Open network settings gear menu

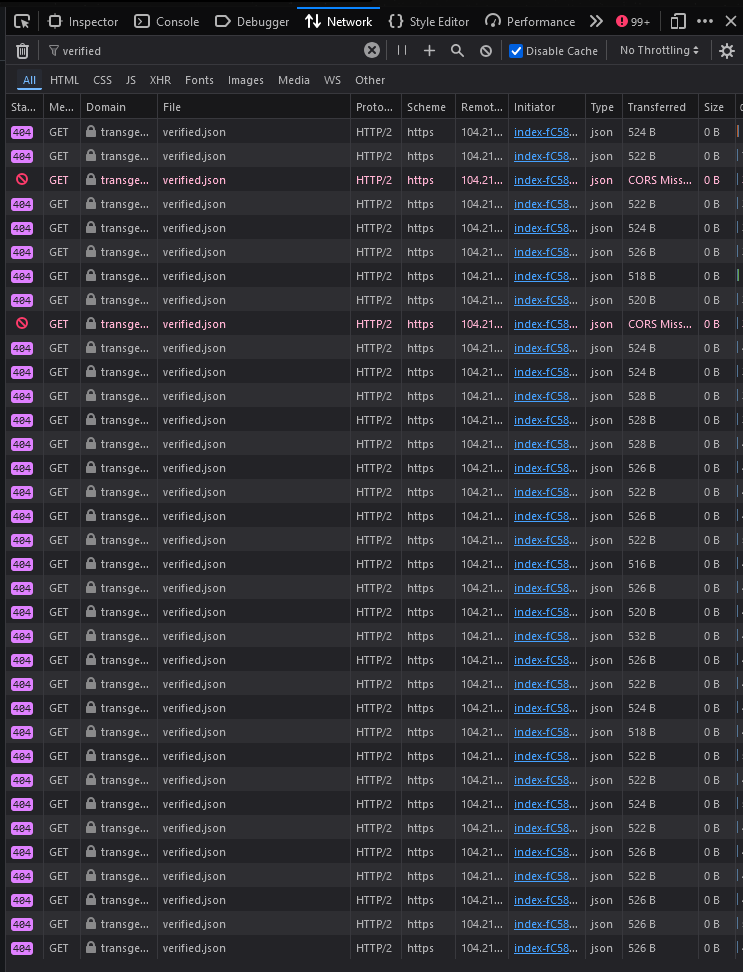point(727,51)
